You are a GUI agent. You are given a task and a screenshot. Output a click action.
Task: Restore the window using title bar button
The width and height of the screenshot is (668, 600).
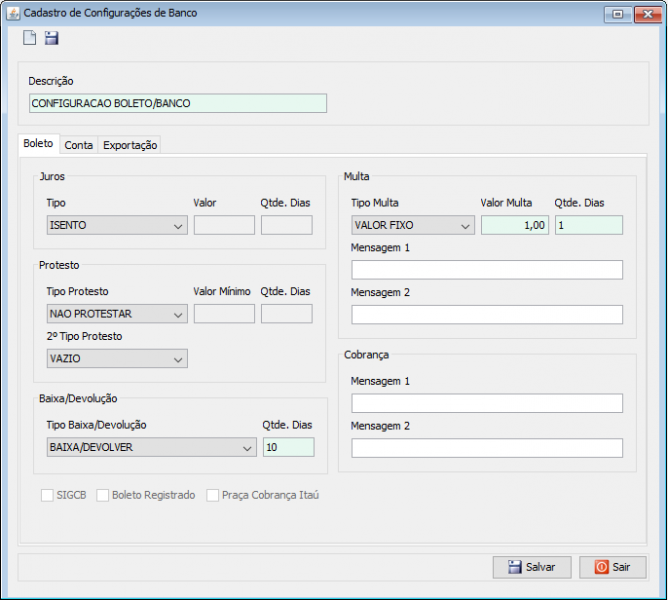pos(618,14)
